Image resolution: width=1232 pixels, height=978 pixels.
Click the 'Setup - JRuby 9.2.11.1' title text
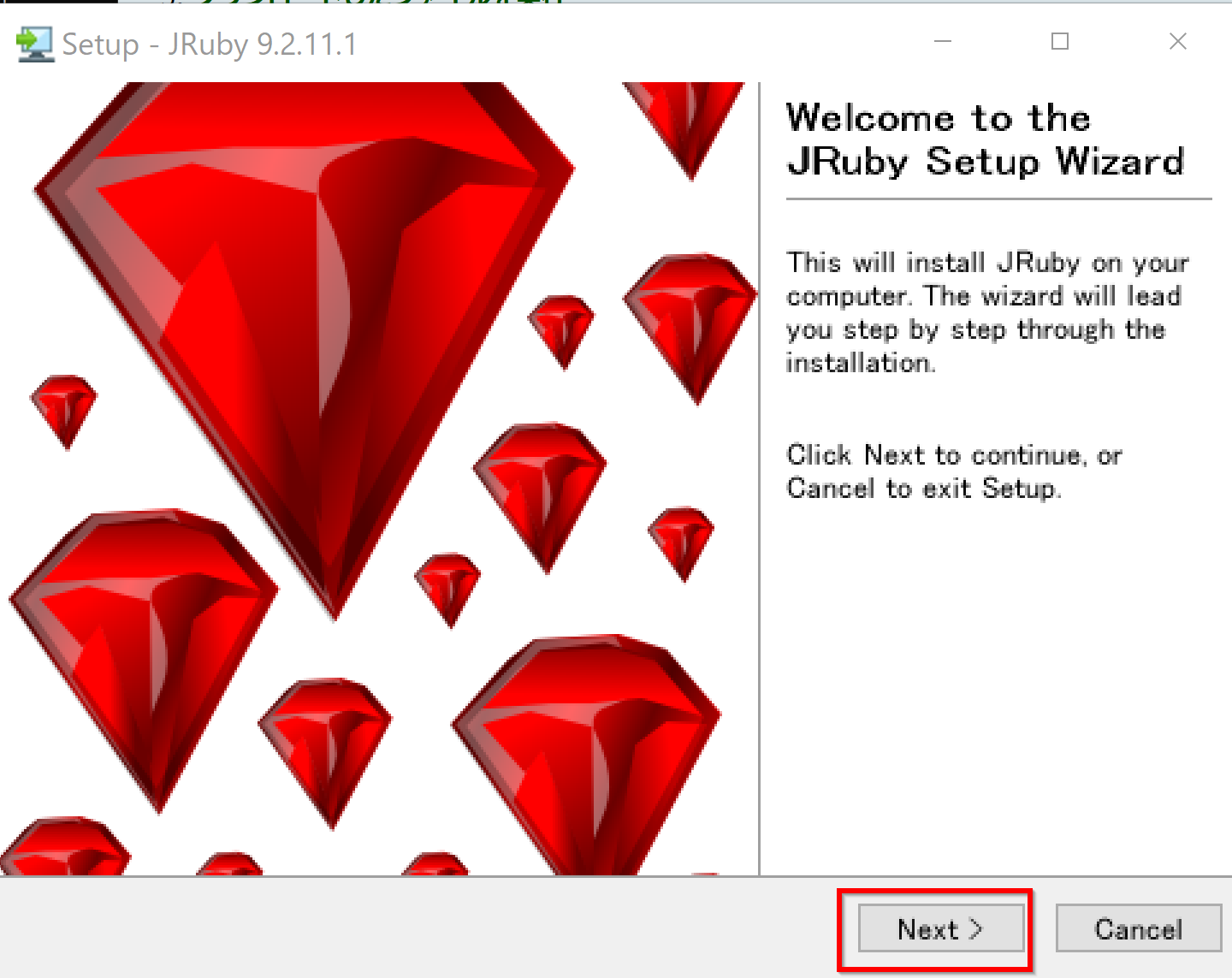(x=210, y=44)
